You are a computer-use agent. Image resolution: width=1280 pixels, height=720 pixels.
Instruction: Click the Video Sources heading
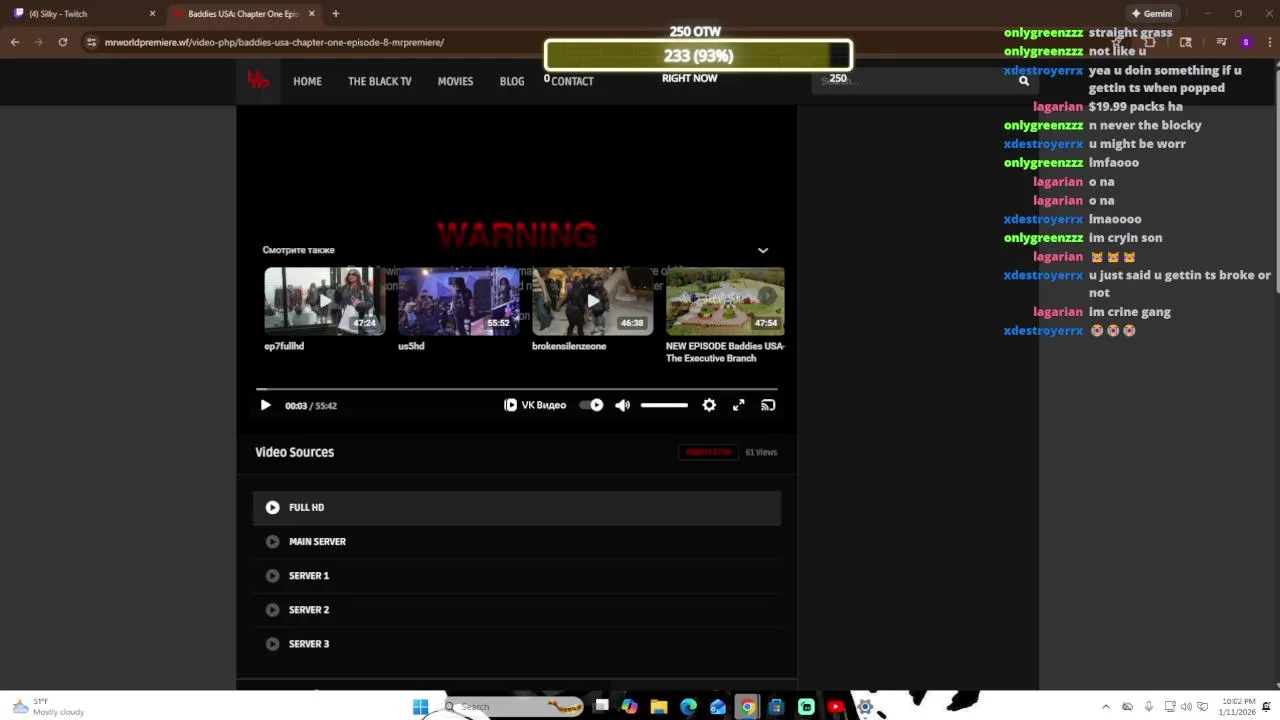click(294, 452)
